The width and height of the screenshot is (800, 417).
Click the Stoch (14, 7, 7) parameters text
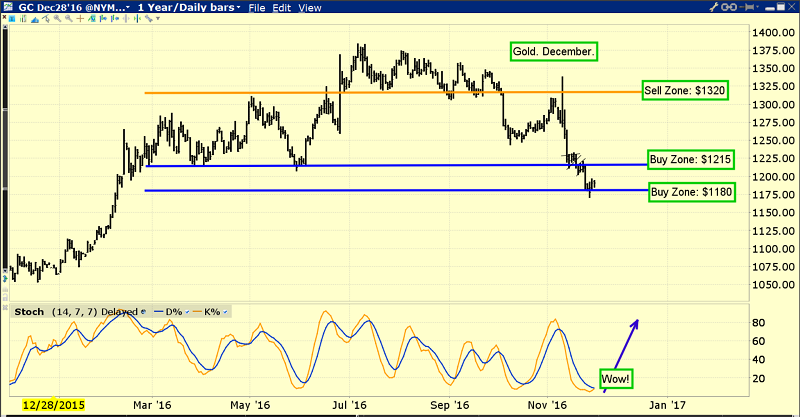tap(74, 312)
